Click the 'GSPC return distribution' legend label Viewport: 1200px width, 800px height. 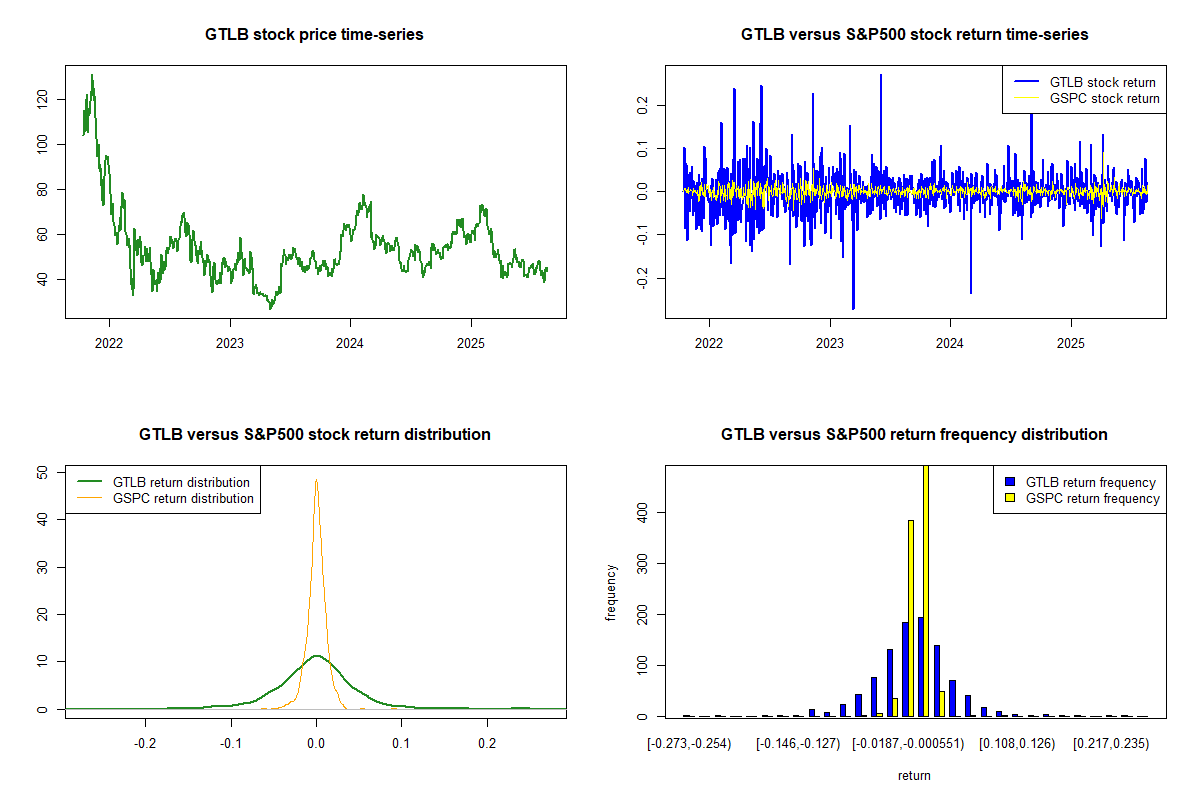pos(183,498)
